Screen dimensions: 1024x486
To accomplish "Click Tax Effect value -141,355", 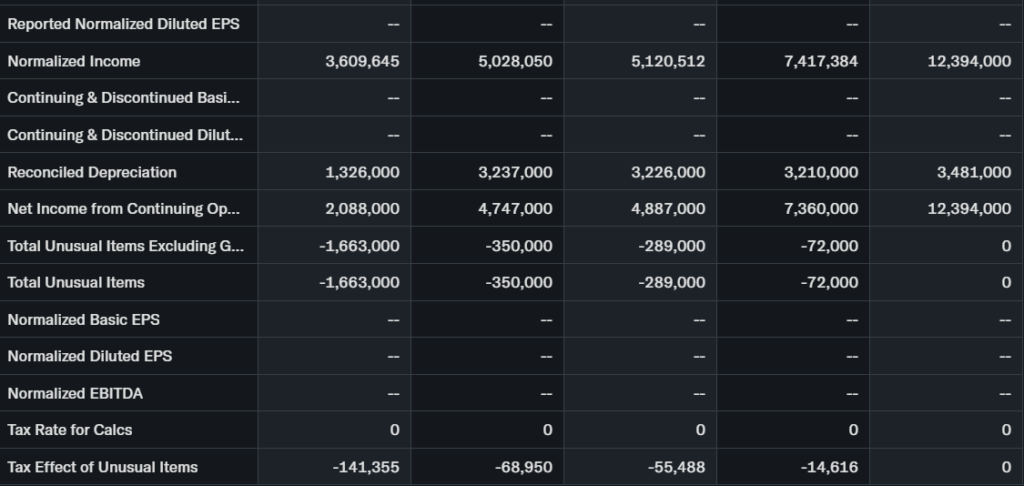I will tap(366, 467).
